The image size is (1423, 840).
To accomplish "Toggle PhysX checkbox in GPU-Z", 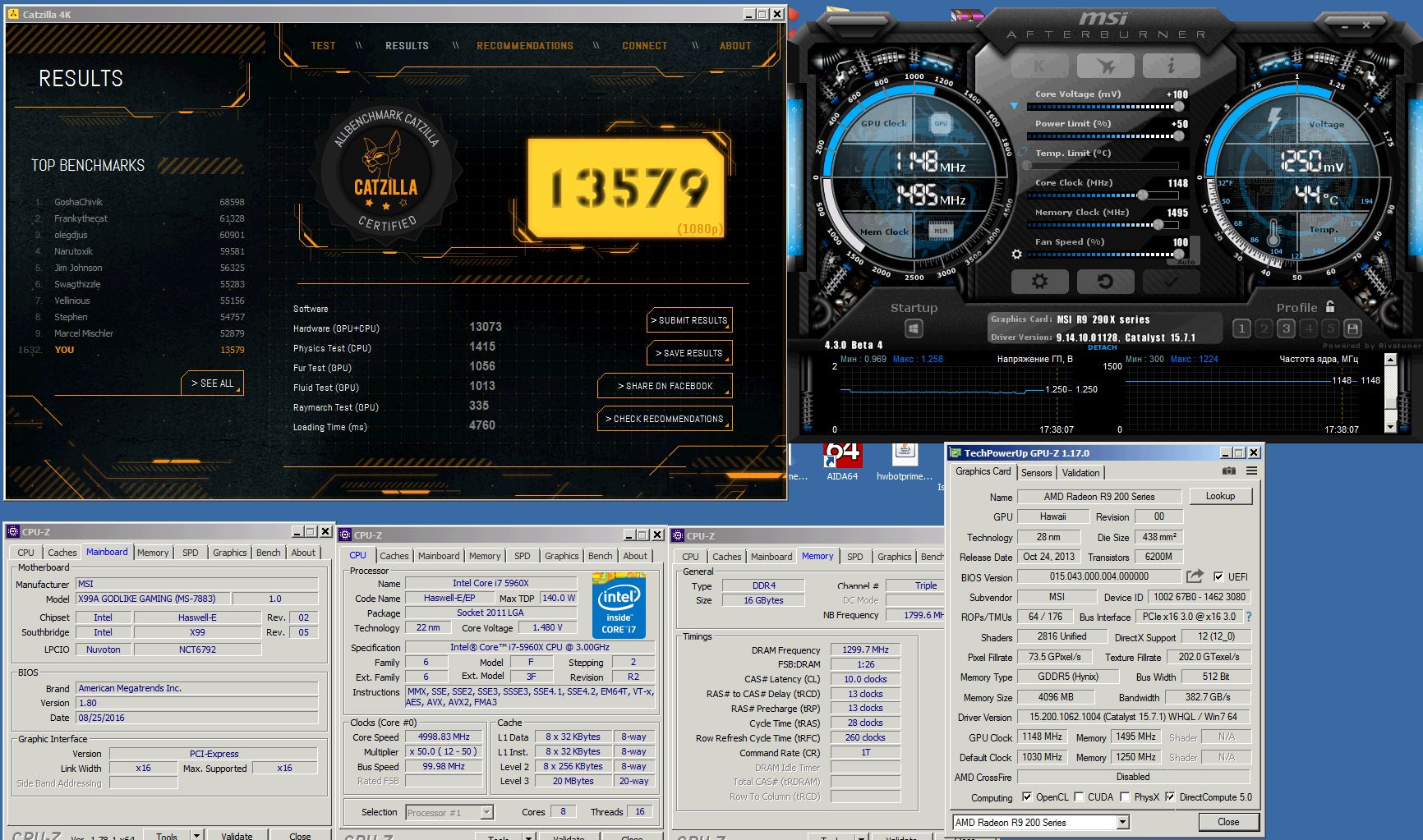I will (1125, 796).
